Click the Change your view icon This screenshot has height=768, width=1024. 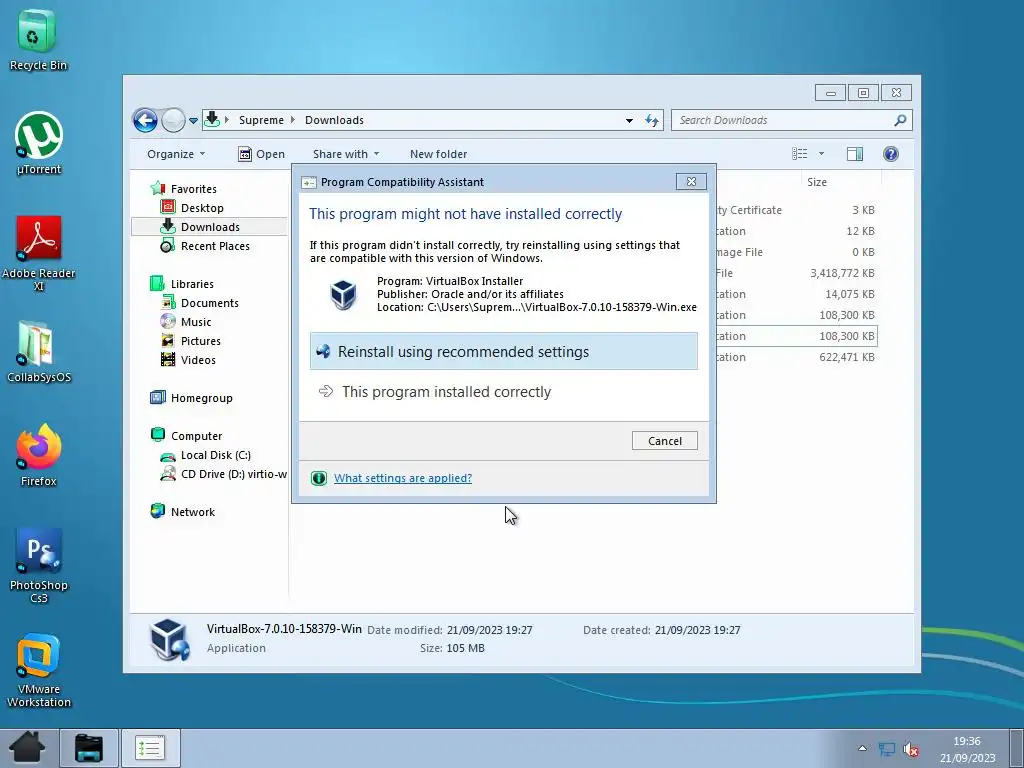(799, 153)
